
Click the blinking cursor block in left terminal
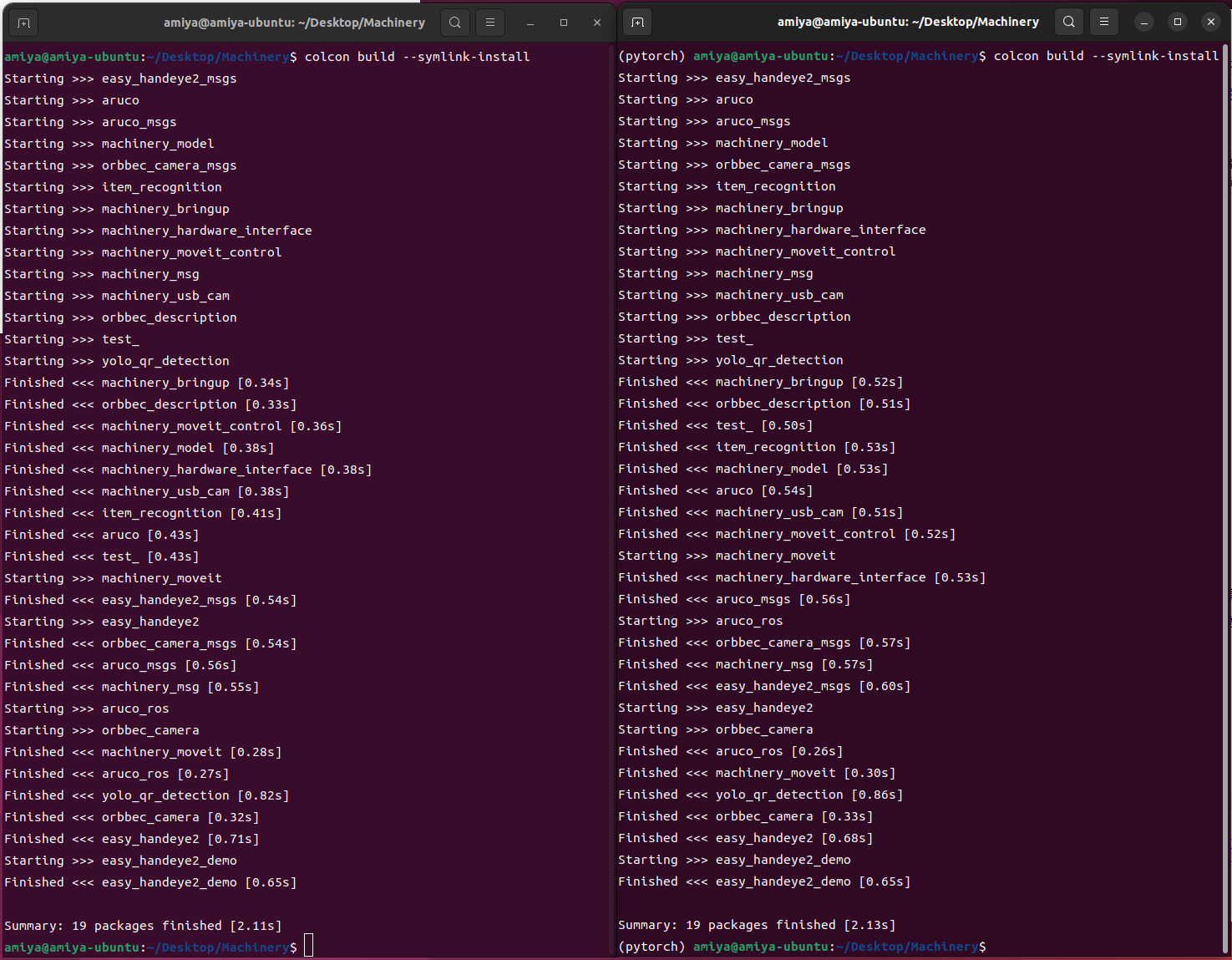pyautogui.click(x=308, y=944)
